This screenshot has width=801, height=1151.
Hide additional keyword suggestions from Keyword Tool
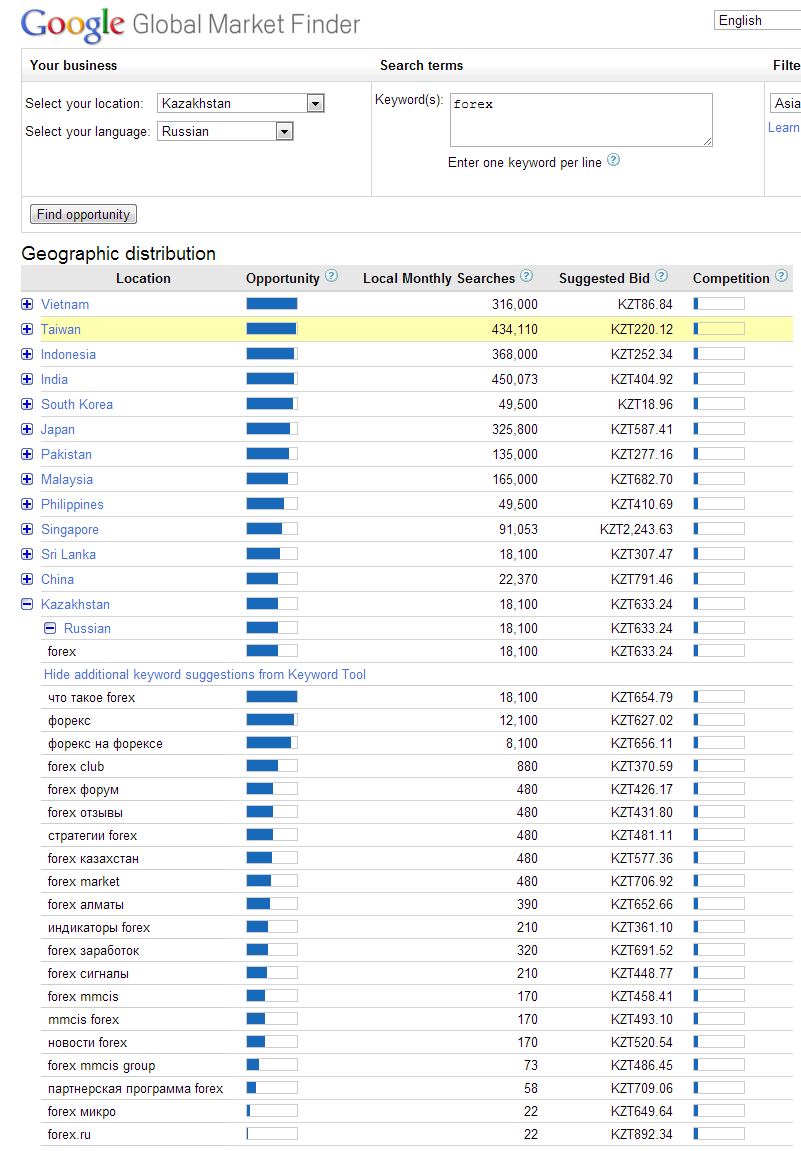pos(205,674)
